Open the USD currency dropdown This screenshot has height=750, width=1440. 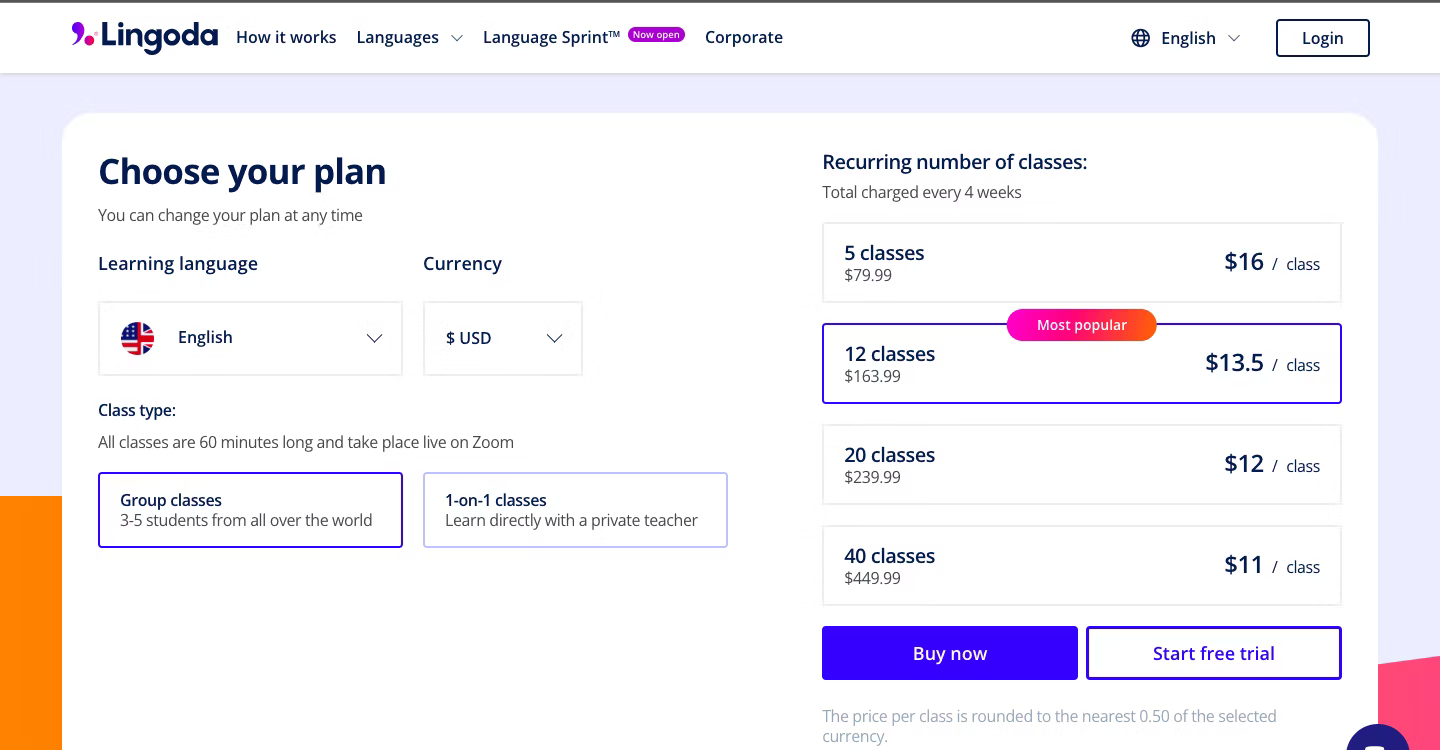tap(502, 338)
